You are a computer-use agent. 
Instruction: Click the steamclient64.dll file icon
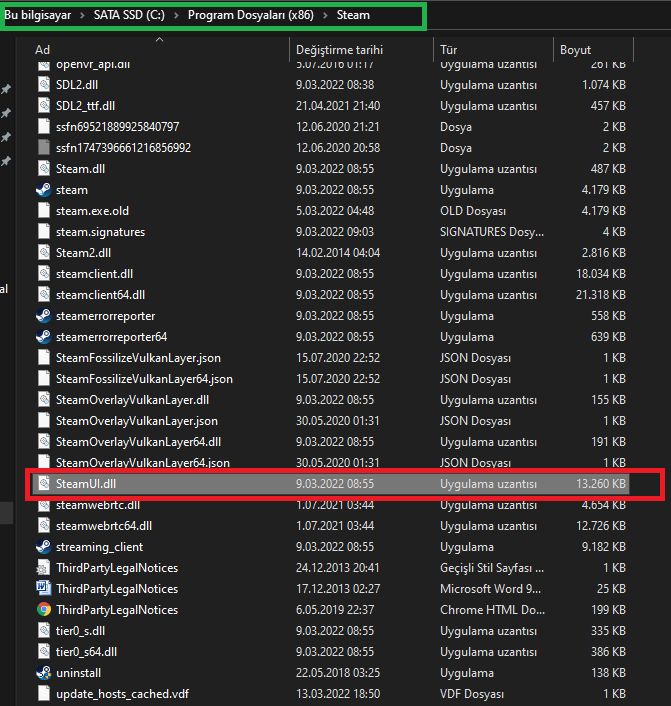coord(44,295)
